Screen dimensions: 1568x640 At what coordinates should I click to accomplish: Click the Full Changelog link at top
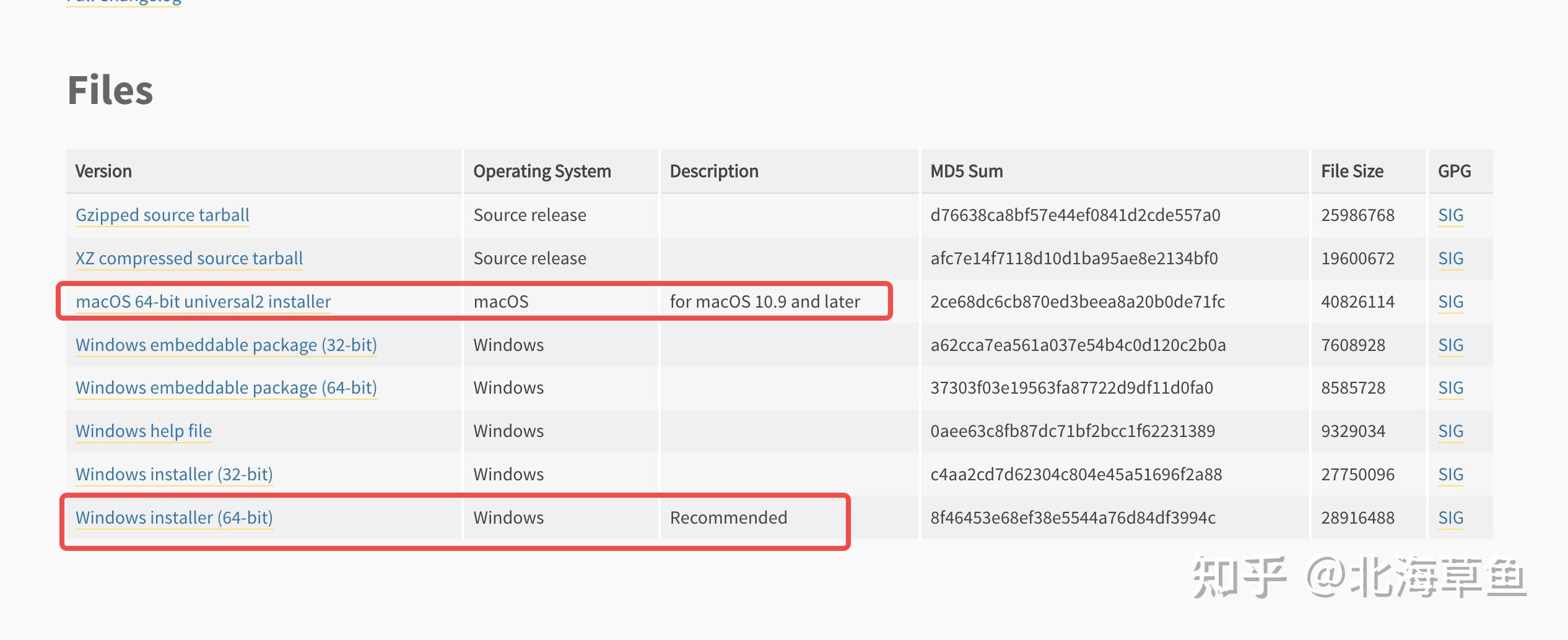(124, 2)
